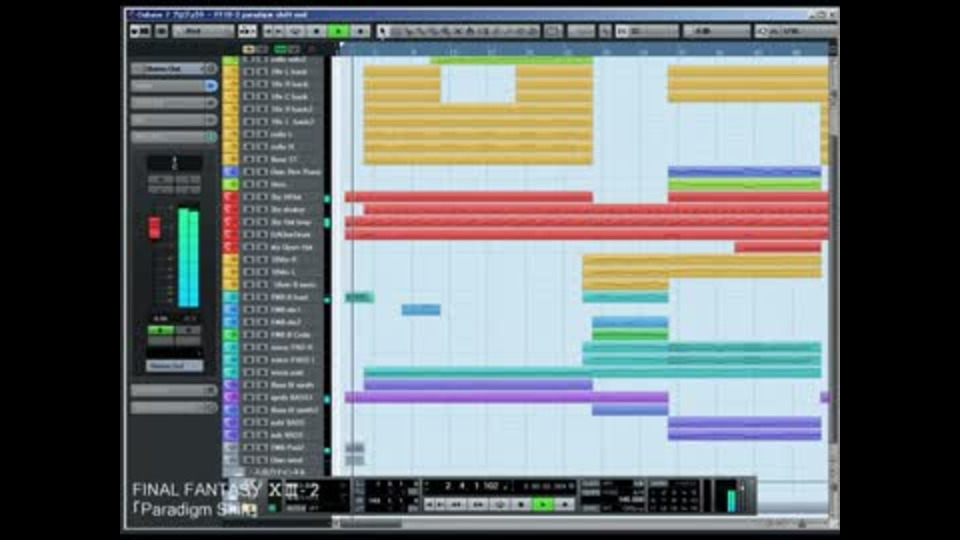Open the grid type dropdown in toolbar
Image resolution: width=960 pixels, height=540 pixels.
coord(716,31)
